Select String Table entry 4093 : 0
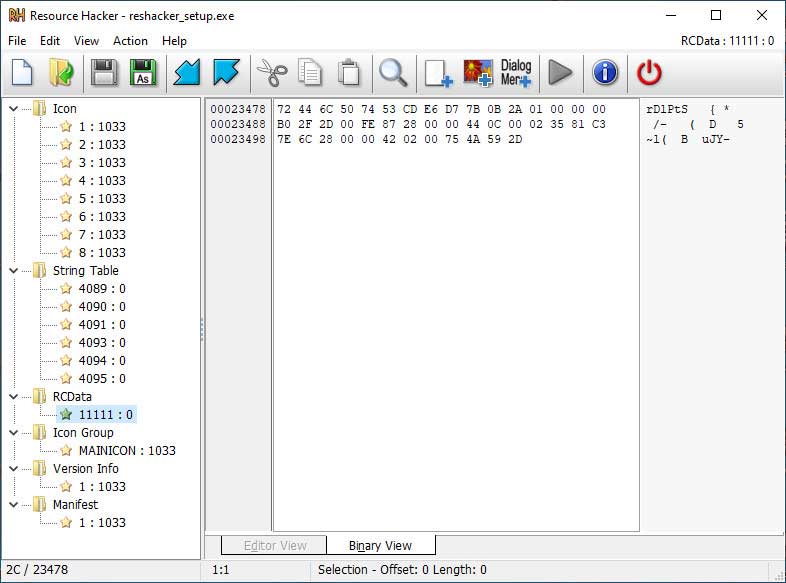 pos(102,343)
